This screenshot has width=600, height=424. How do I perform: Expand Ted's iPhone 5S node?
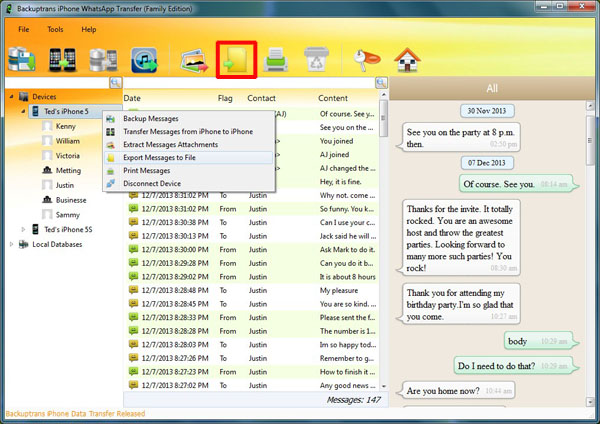point(23,230)
